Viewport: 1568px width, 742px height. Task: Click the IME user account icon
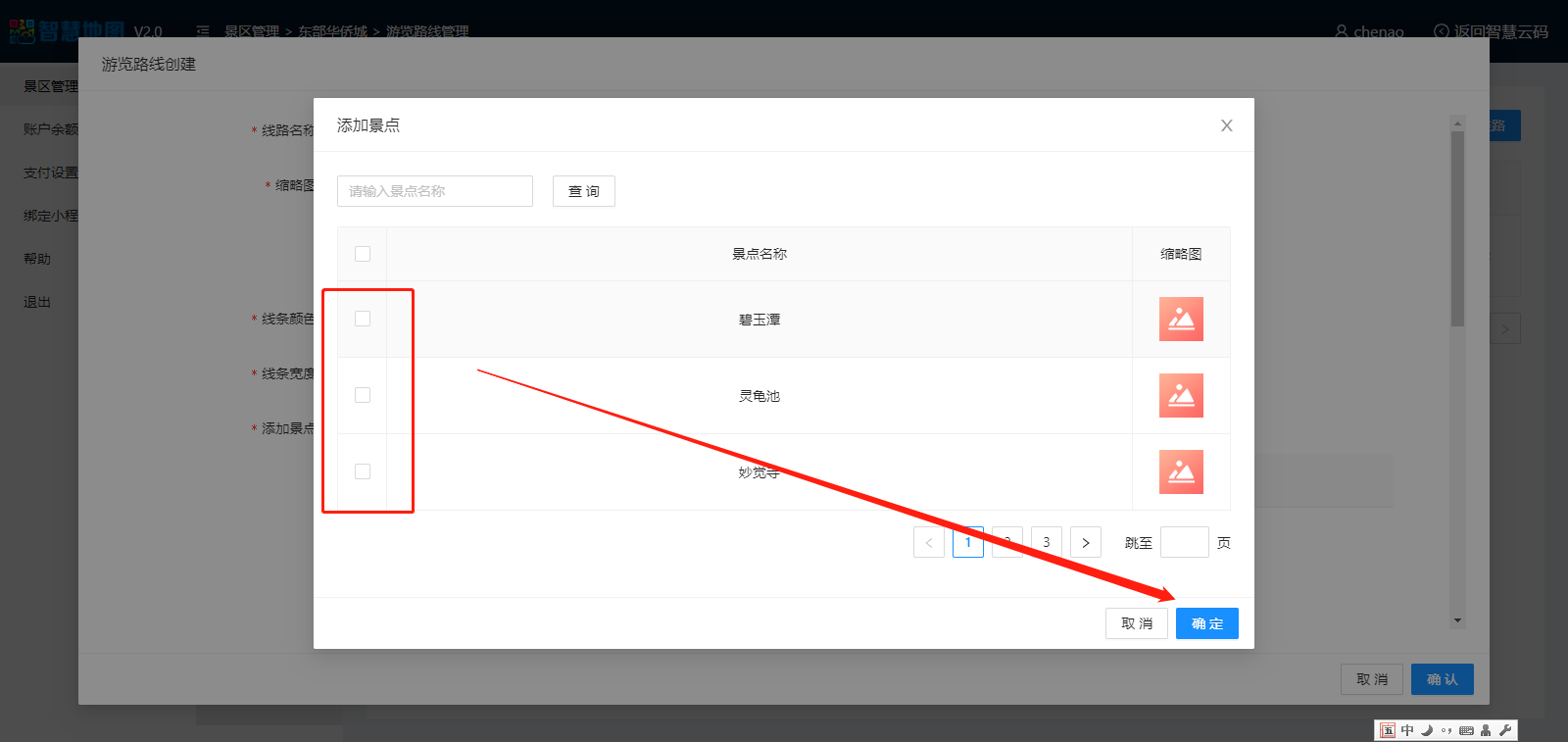1486,730
